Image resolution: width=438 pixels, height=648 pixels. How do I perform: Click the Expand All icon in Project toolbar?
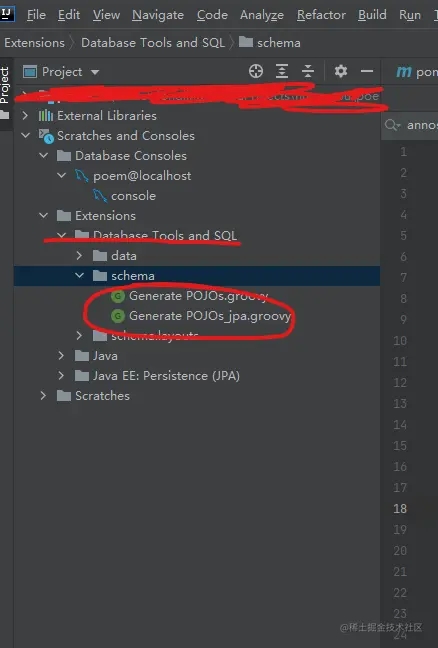(282, 71)
